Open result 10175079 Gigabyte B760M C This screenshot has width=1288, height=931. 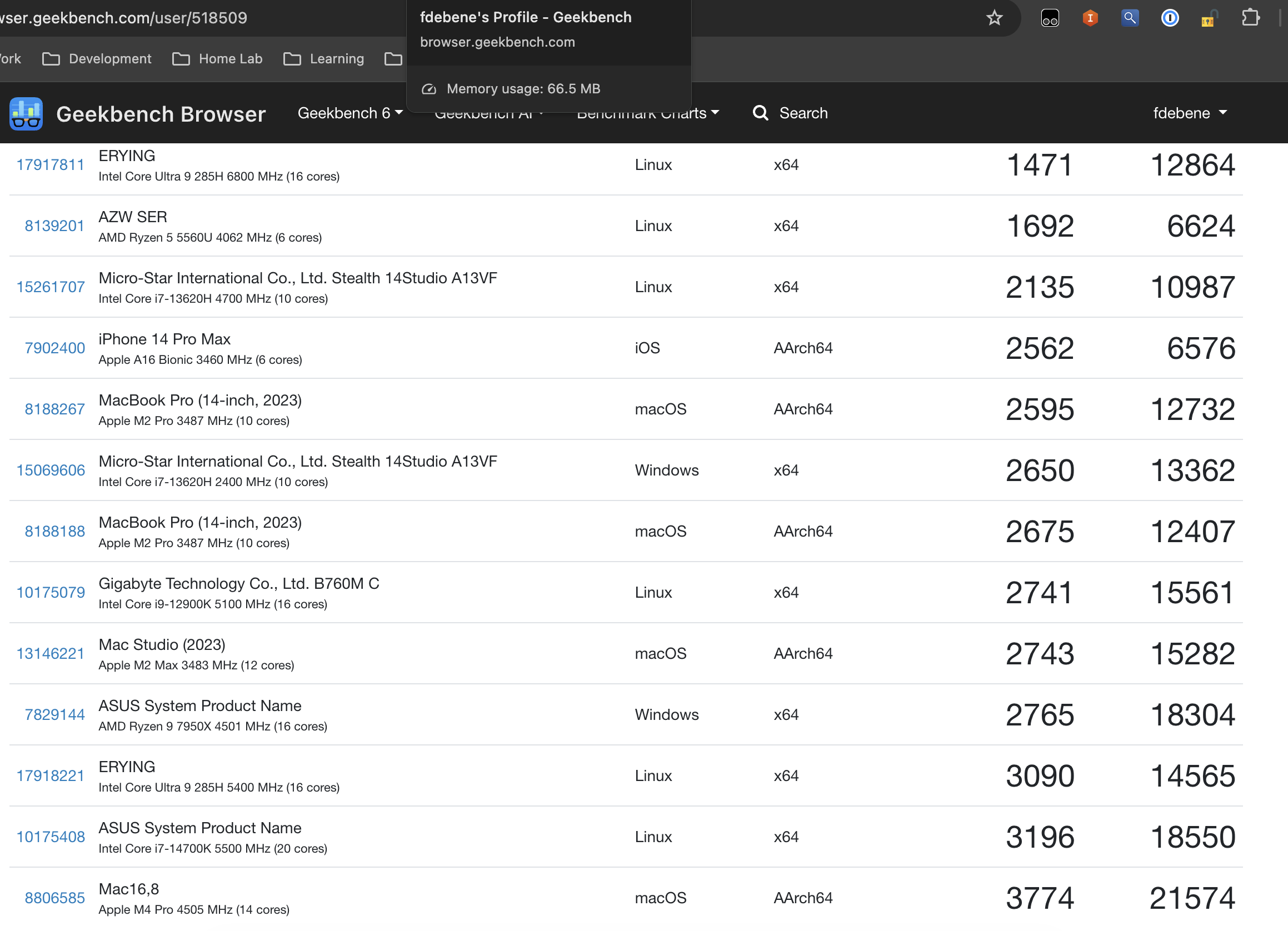[x=50, y=593]
